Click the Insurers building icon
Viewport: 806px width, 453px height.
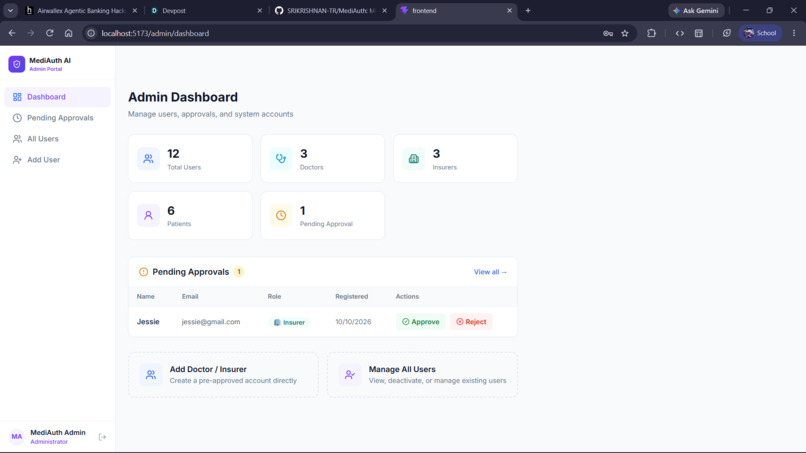pyautogui.click(x=413, y=158)
